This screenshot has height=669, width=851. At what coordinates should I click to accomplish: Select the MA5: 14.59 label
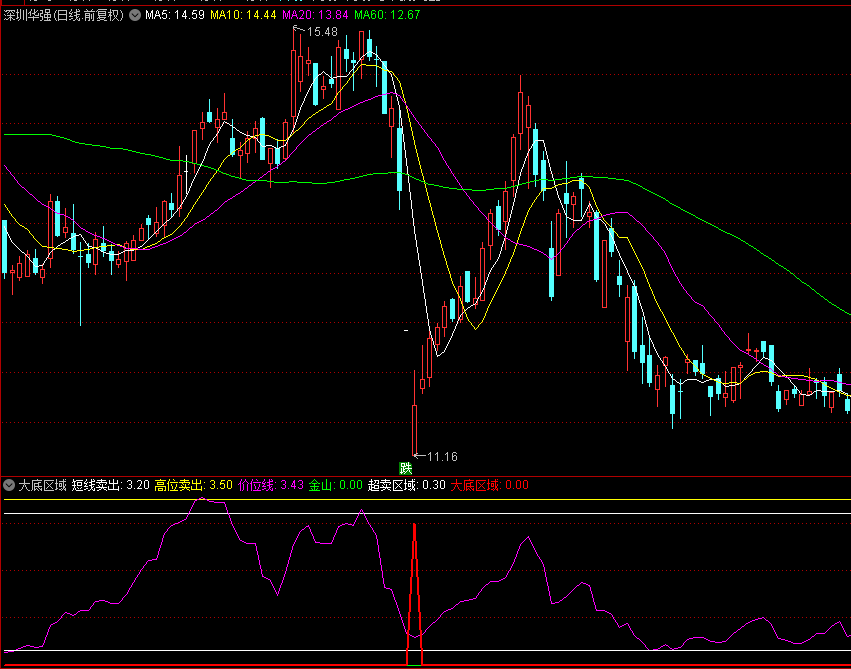click(174, 15)
